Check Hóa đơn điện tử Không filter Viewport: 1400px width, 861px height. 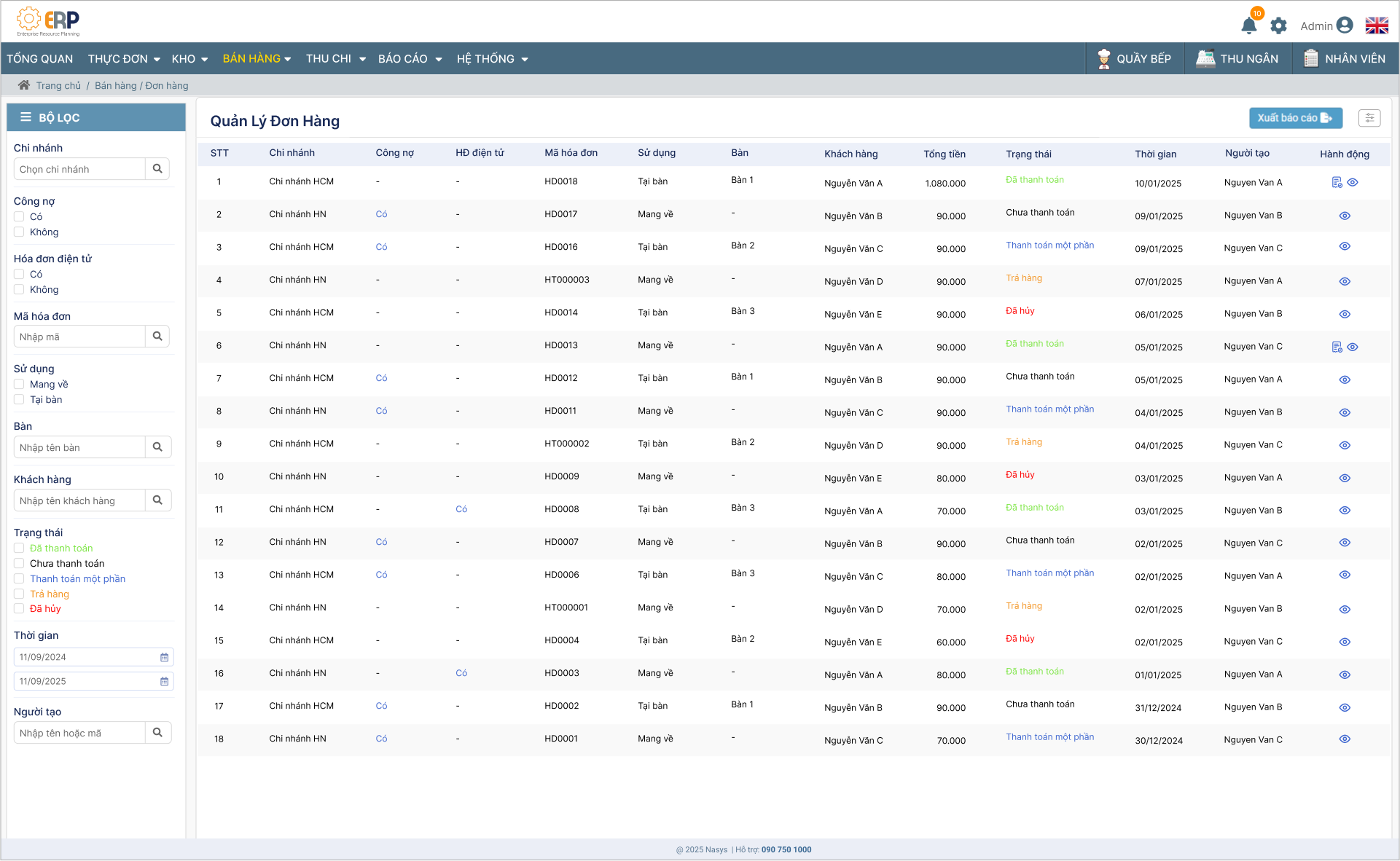point(19,289)
